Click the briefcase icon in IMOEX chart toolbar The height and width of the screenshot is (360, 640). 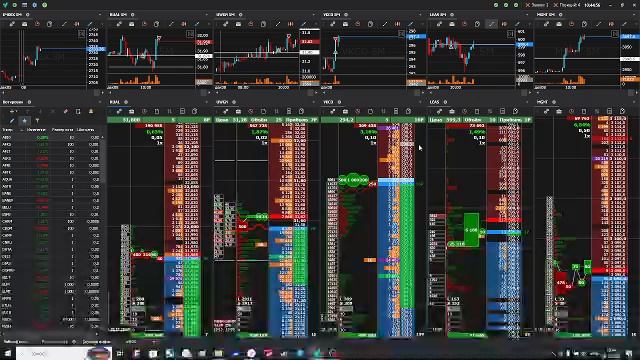pyautogui.click(x=24, y=24)
